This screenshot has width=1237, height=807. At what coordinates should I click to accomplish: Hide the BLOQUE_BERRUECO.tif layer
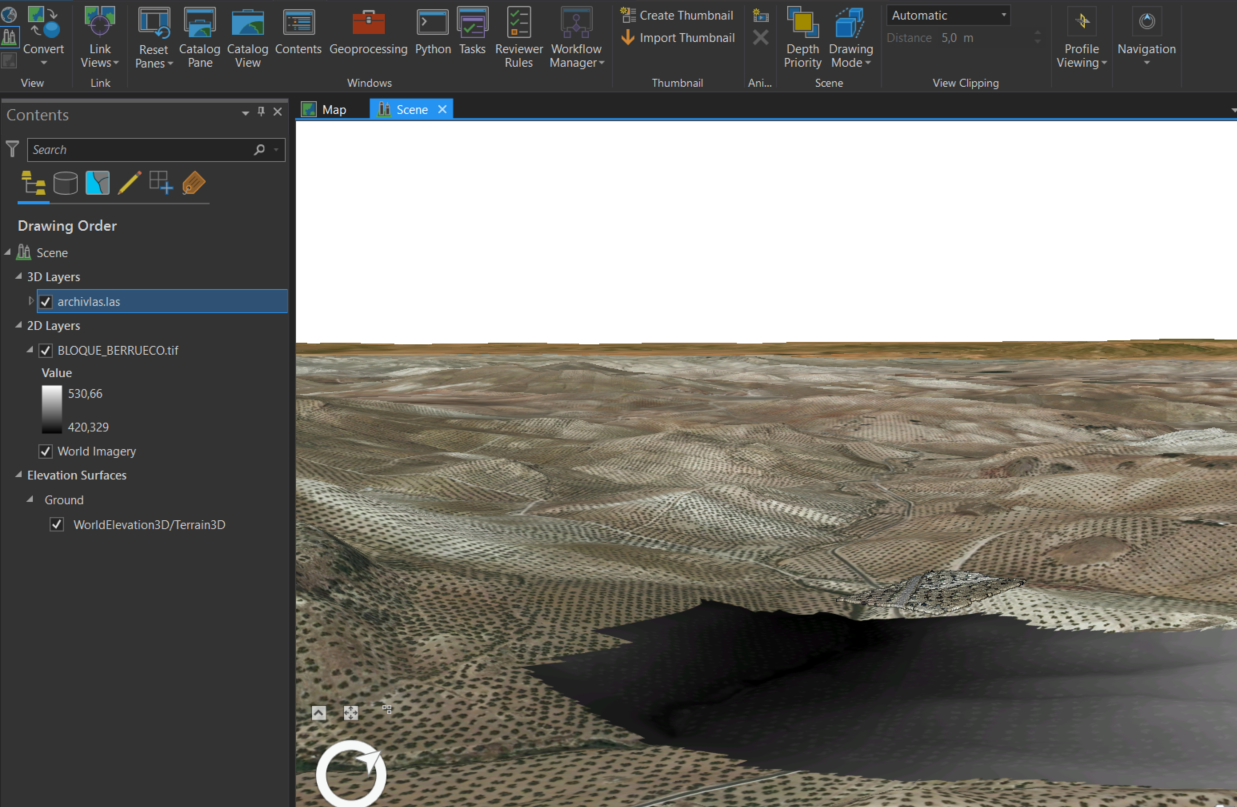[x=46, y=351]
